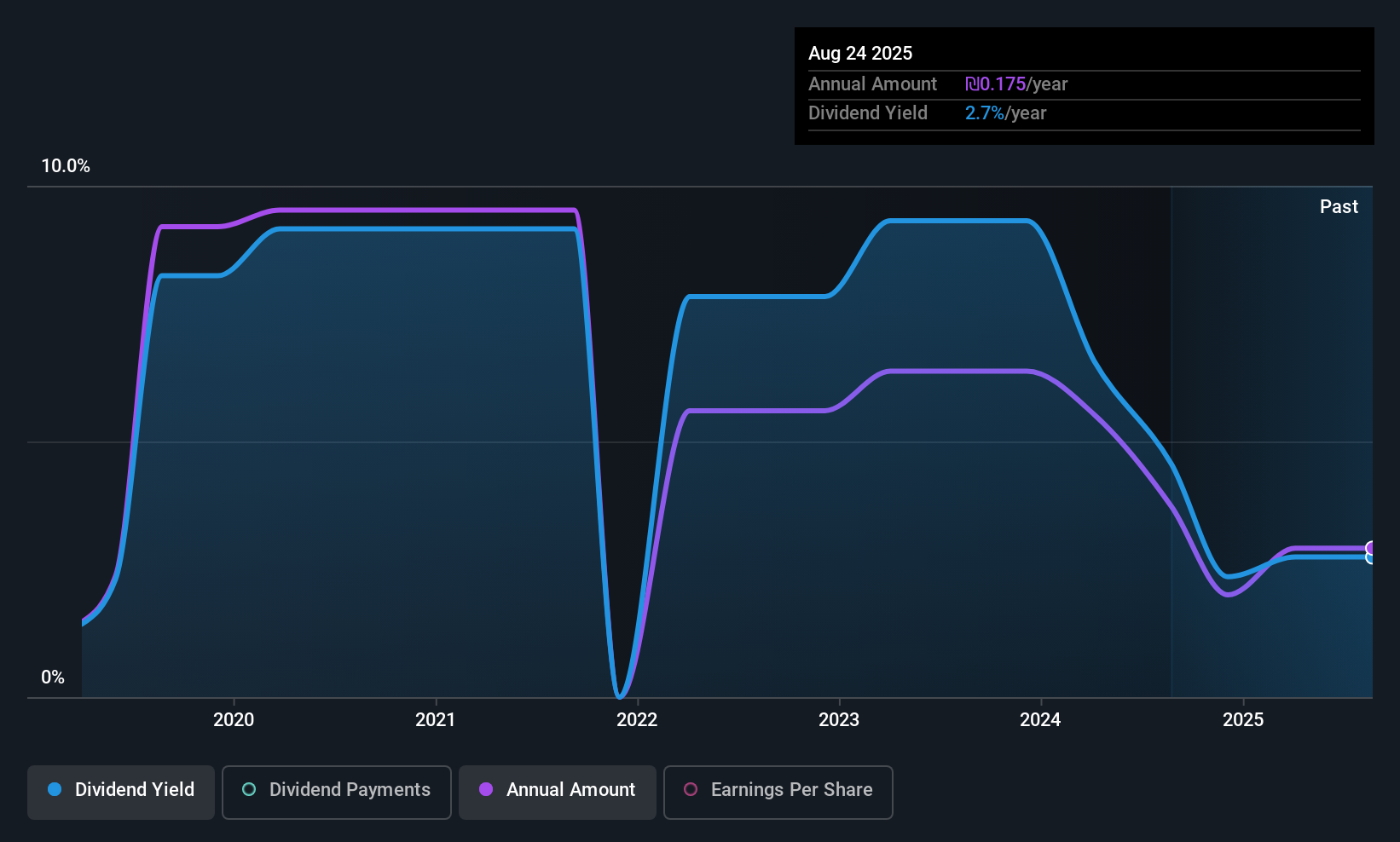This screenshot has height=842, width=1400.
Task: Click the pink Earnings Per Share circle
Action: coord(691,789)
